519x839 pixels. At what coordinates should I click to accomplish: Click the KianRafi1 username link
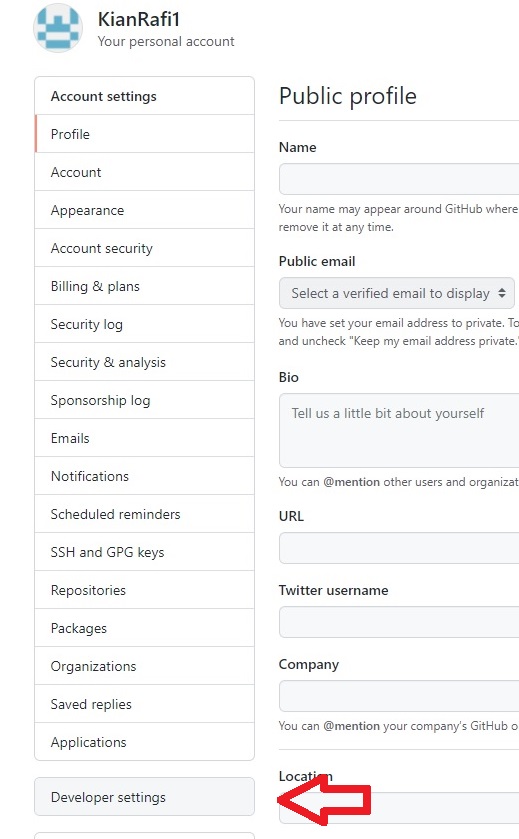pos(139,19)
